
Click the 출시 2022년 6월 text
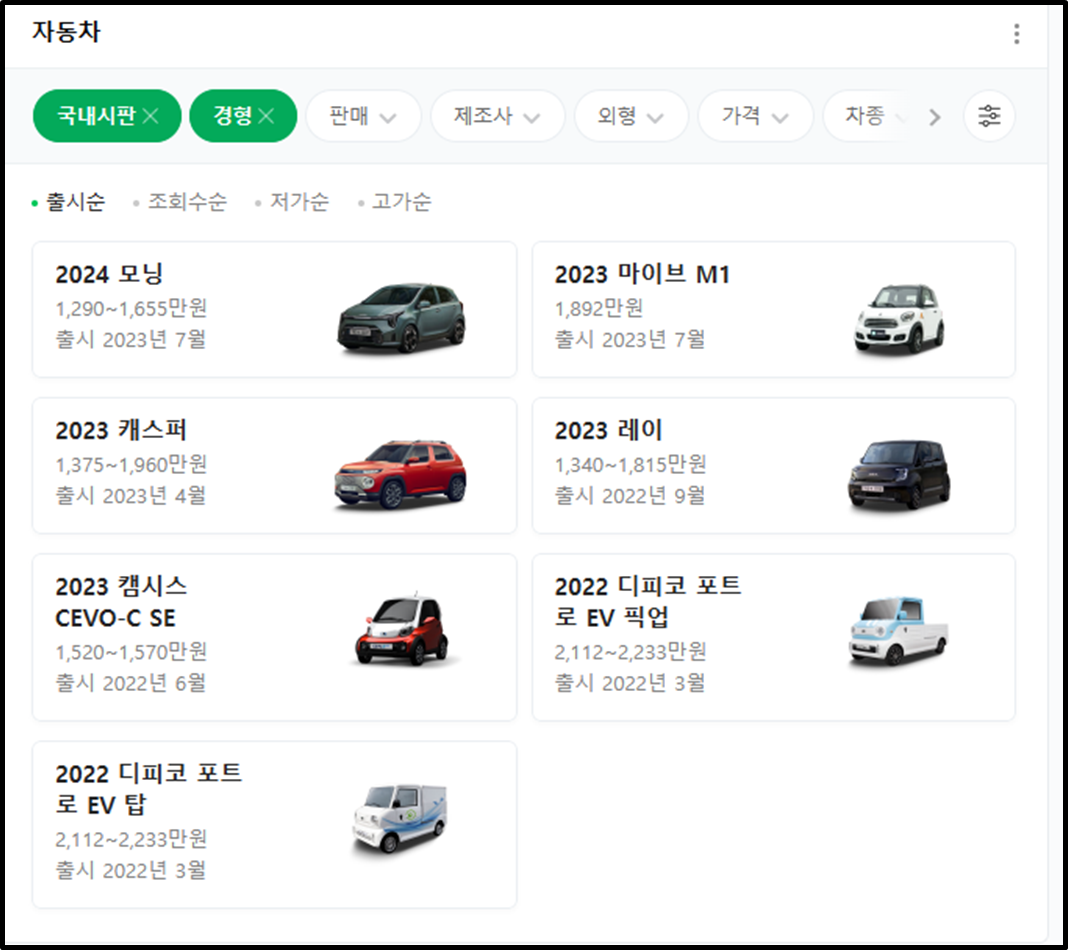coord(130,682)
